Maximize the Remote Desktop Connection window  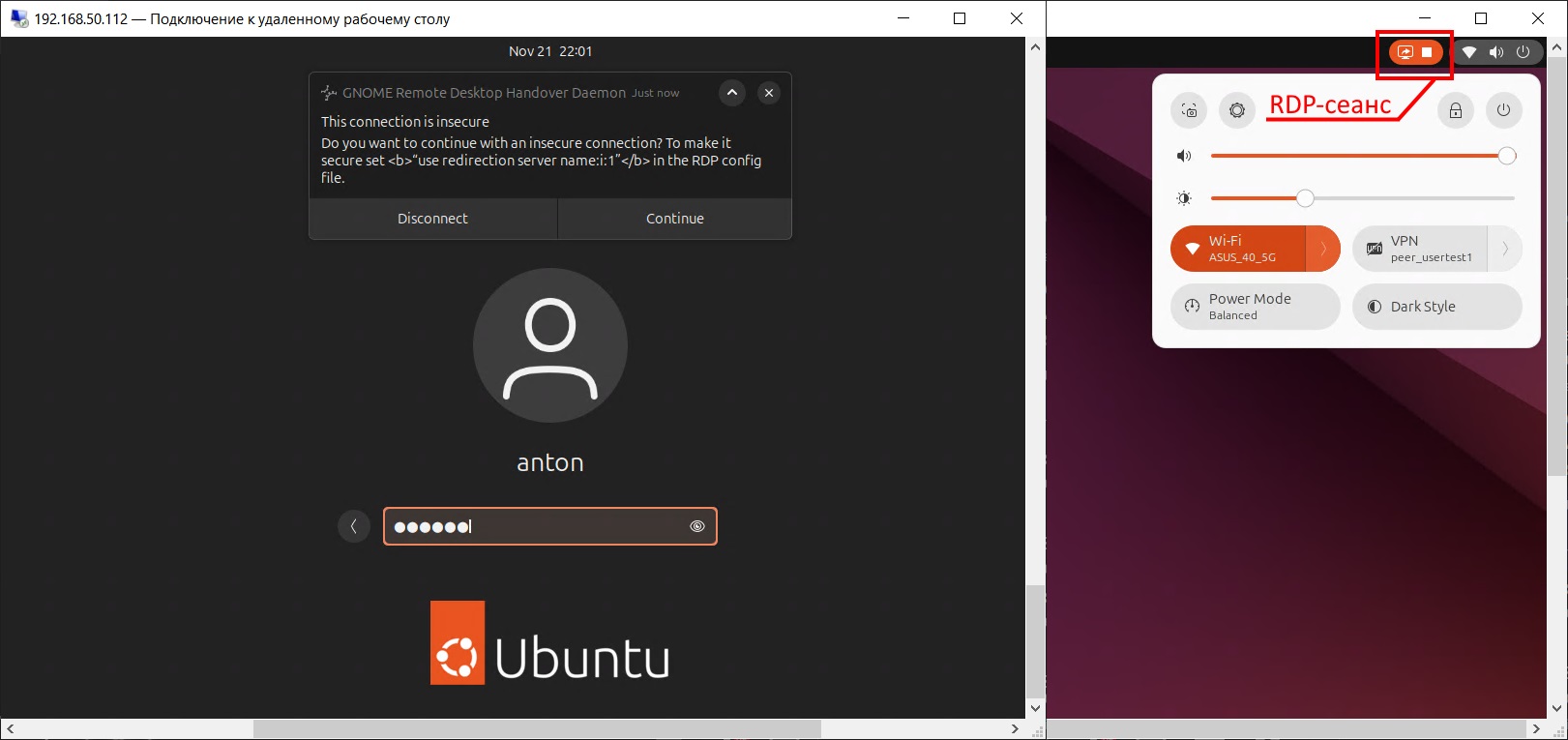click(x=960, y=18)
